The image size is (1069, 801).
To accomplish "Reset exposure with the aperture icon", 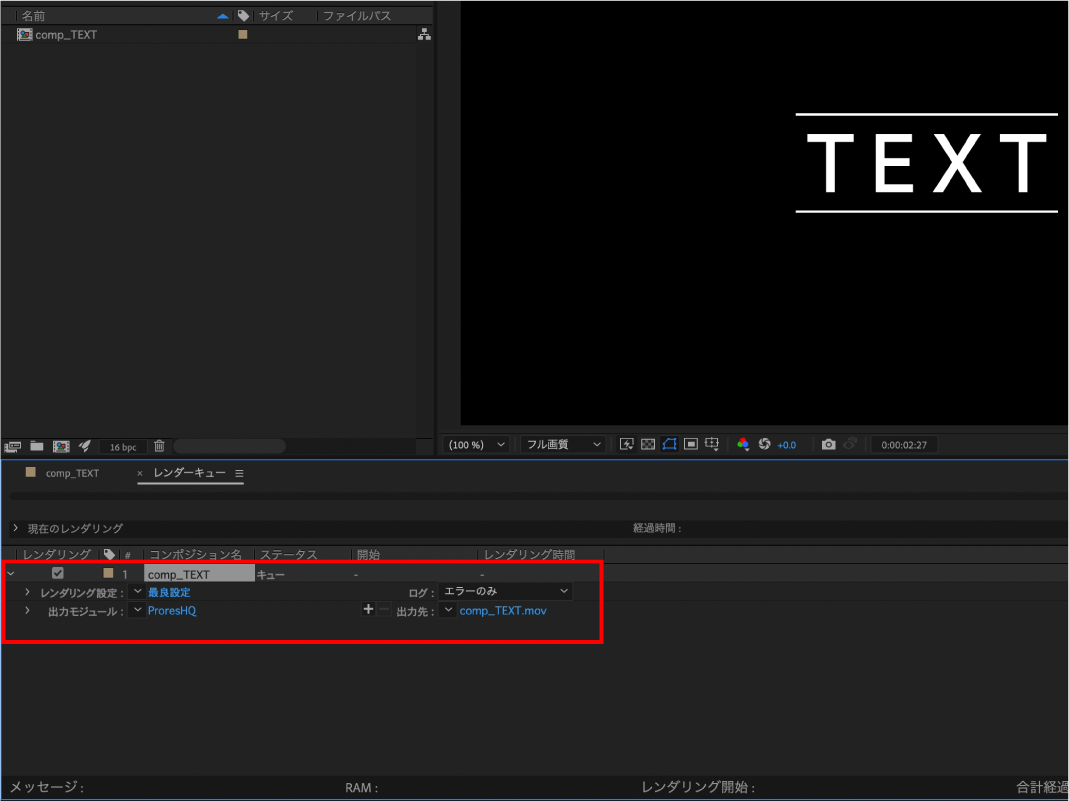I will pos(764,444).
